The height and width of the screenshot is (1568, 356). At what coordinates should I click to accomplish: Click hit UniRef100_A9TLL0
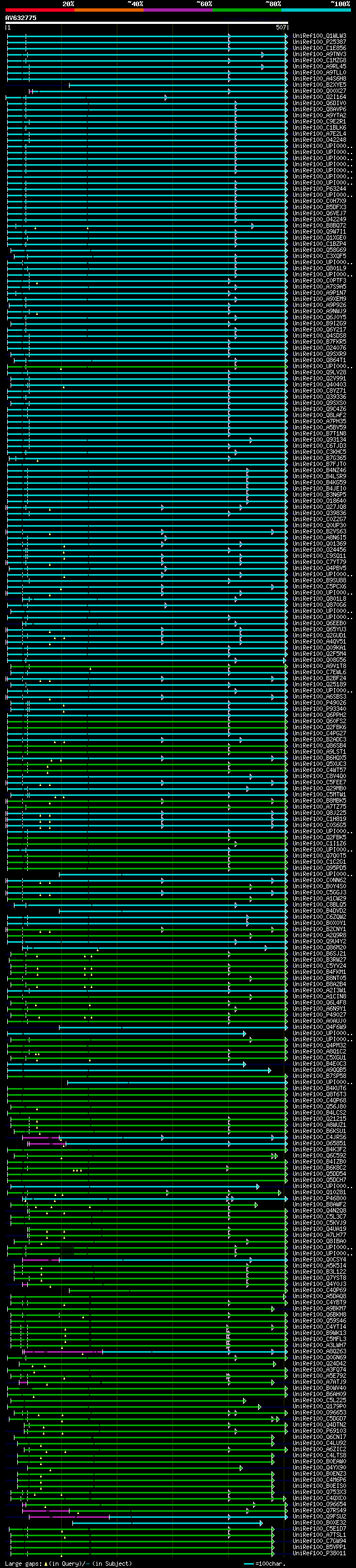pos(319,72)
